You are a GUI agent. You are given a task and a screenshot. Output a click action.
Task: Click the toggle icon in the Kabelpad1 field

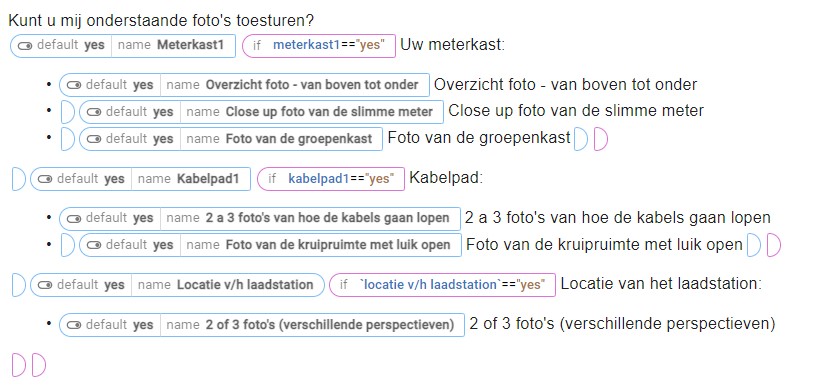pos(45,179)
